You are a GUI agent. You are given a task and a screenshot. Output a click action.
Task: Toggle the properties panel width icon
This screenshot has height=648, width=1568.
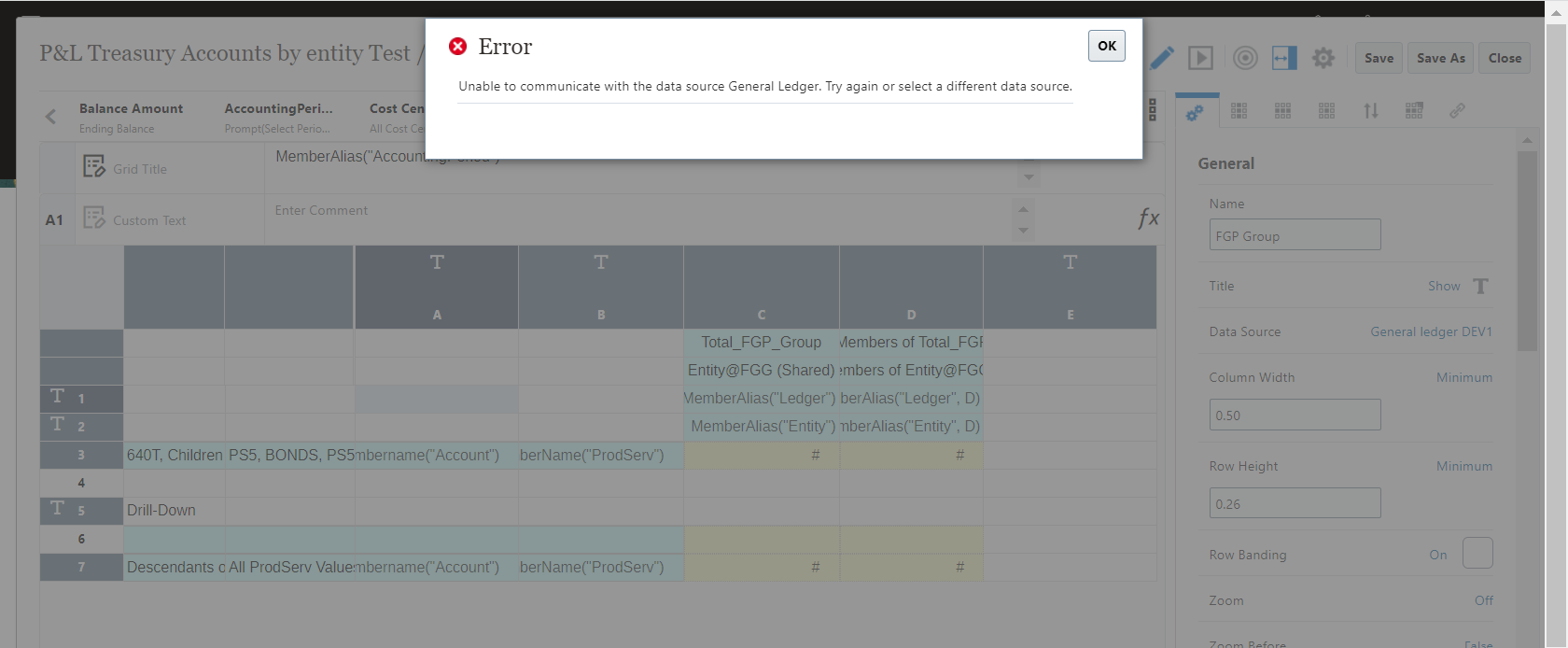tap(1284, 58)
